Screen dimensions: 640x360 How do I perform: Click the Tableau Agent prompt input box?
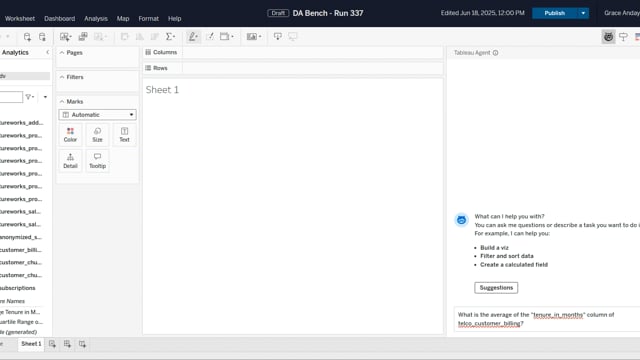pos(547,319)
